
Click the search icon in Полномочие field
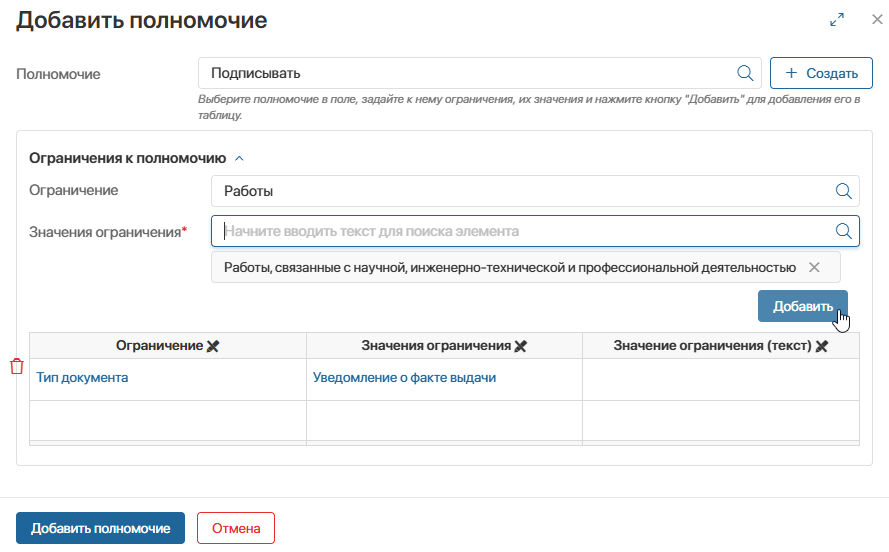[x=745, y=73]
